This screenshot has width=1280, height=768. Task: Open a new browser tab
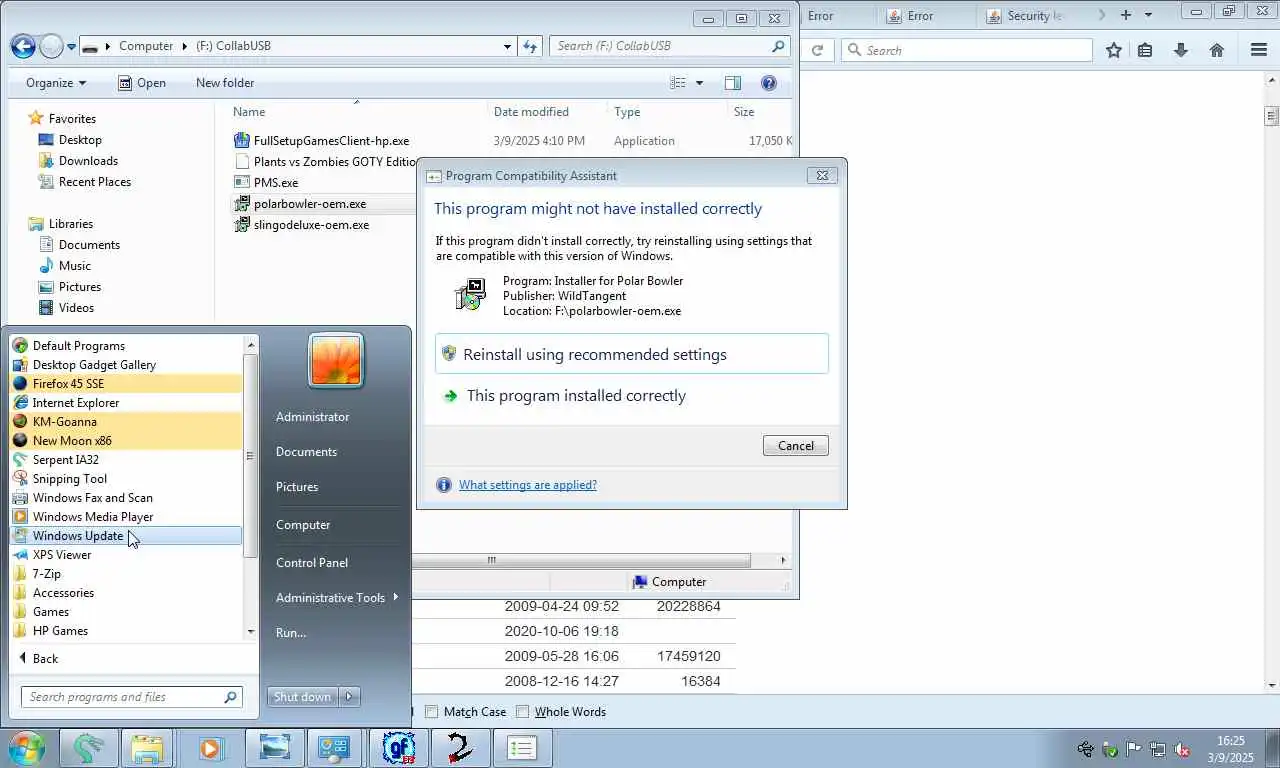pos(1126,15)
